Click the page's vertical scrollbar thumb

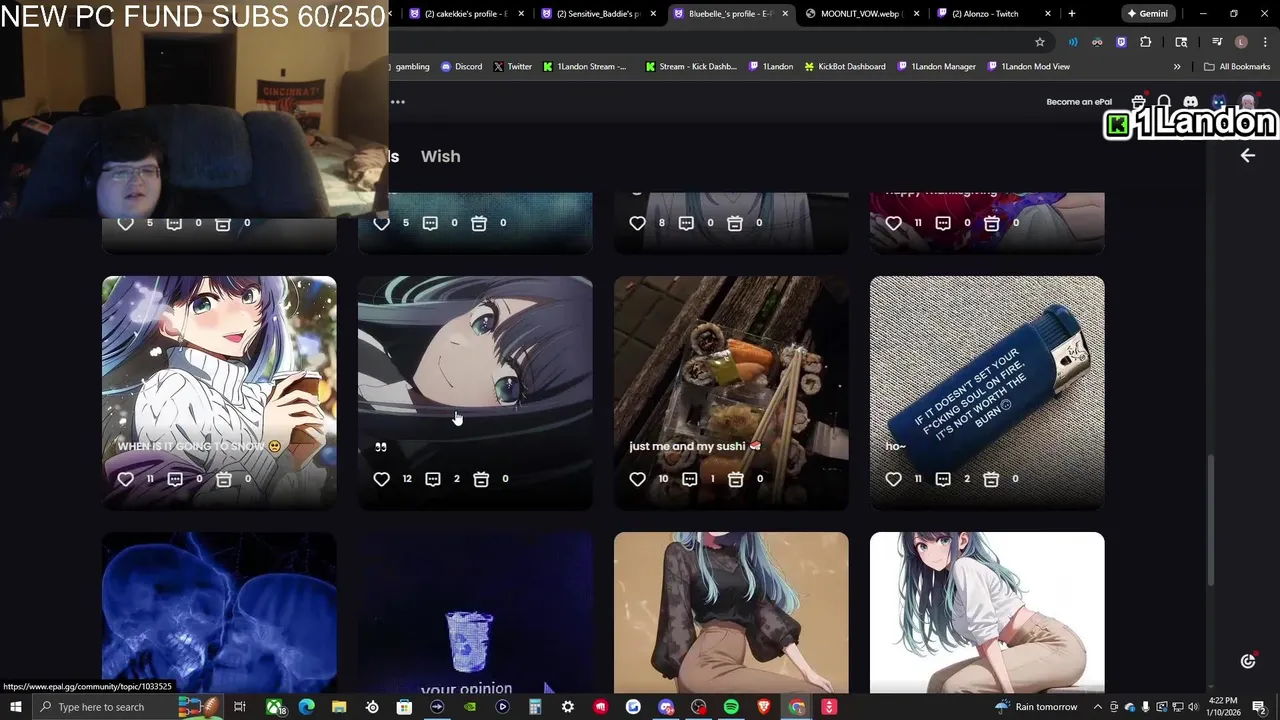[1212, 520]
